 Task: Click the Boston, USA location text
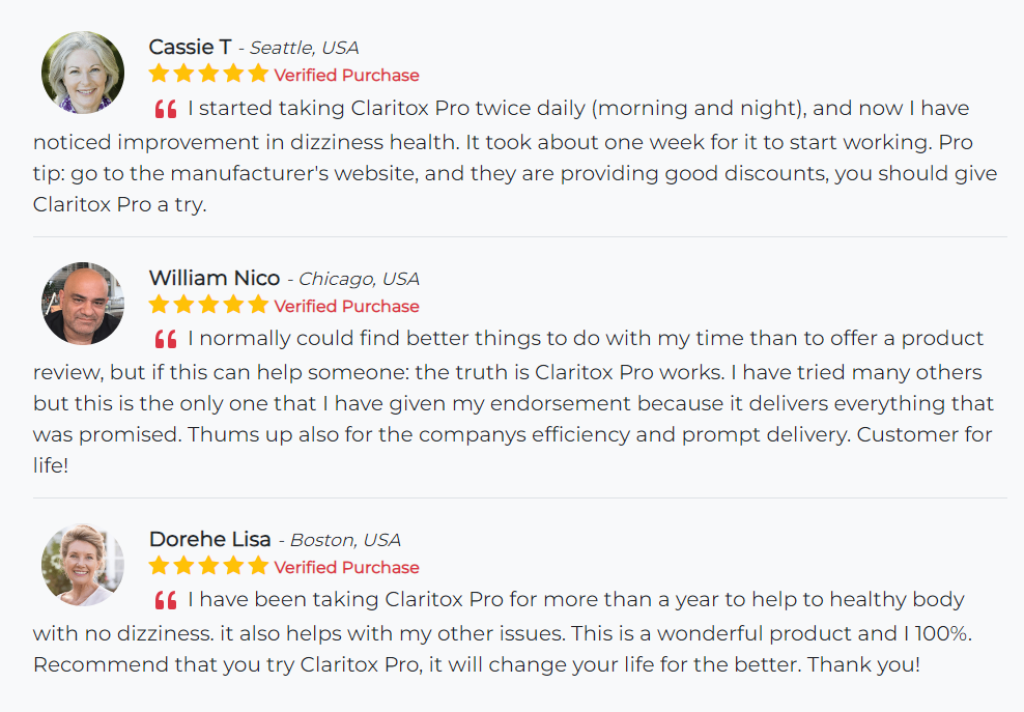pos(345,540)
